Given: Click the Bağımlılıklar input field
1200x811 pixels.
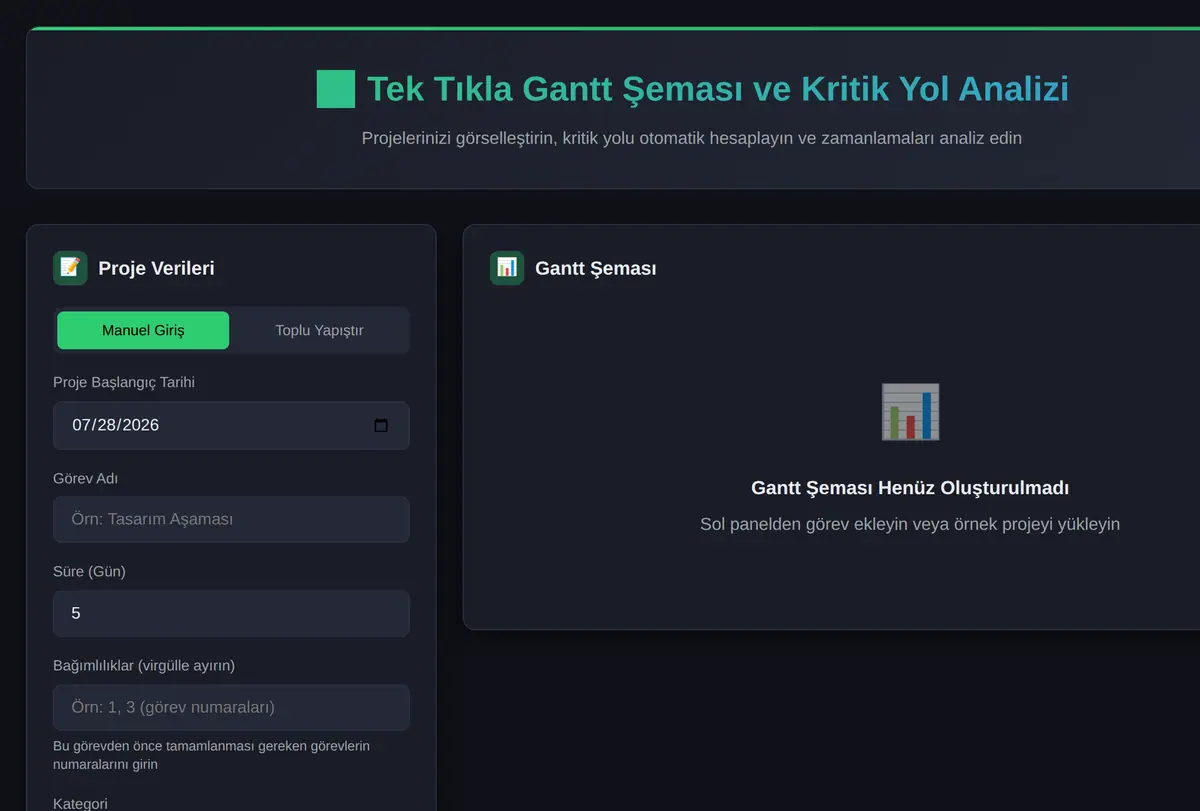Looking at the screenshot, I should click(x=231, y=707).
